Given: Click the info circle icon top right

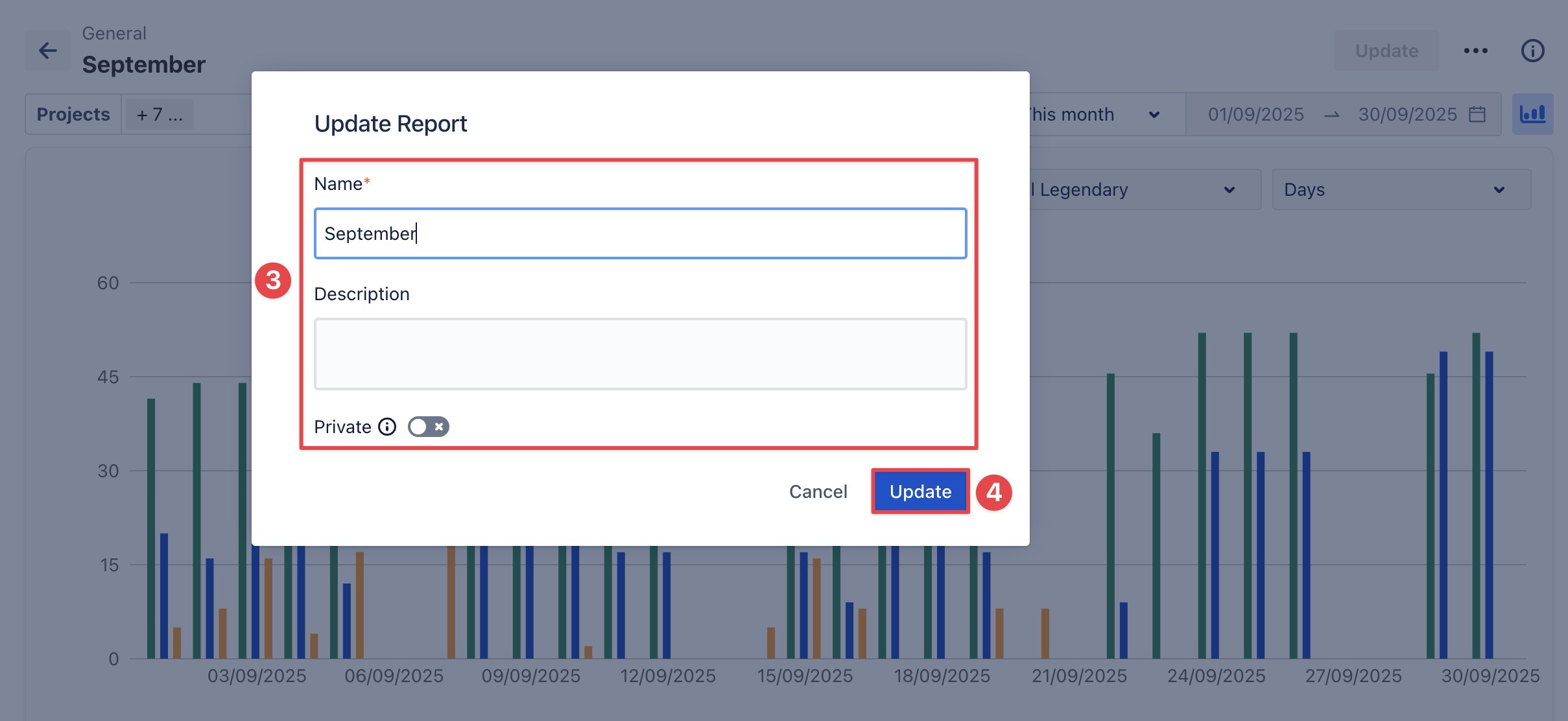Looking at the screenshot, I should 1532,51.
